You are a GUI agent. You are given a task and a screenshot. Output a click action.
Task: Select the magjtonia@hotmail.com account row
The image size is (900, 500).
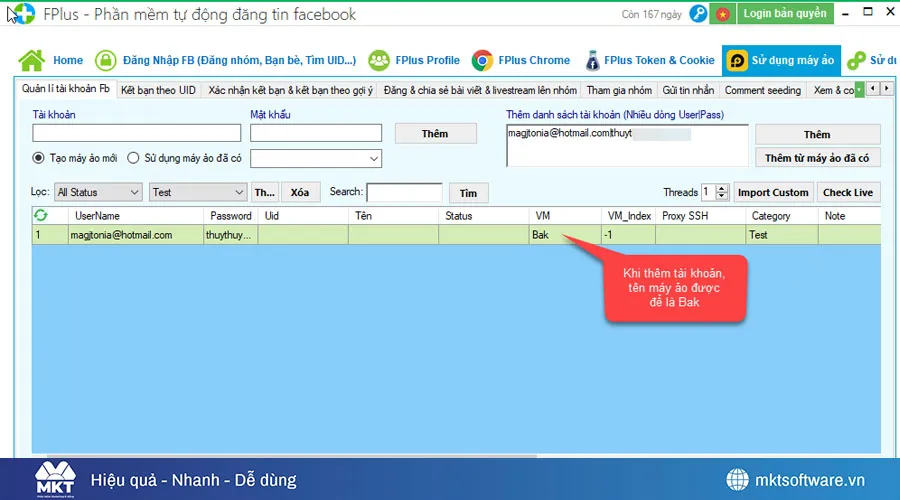coord(120,235)
